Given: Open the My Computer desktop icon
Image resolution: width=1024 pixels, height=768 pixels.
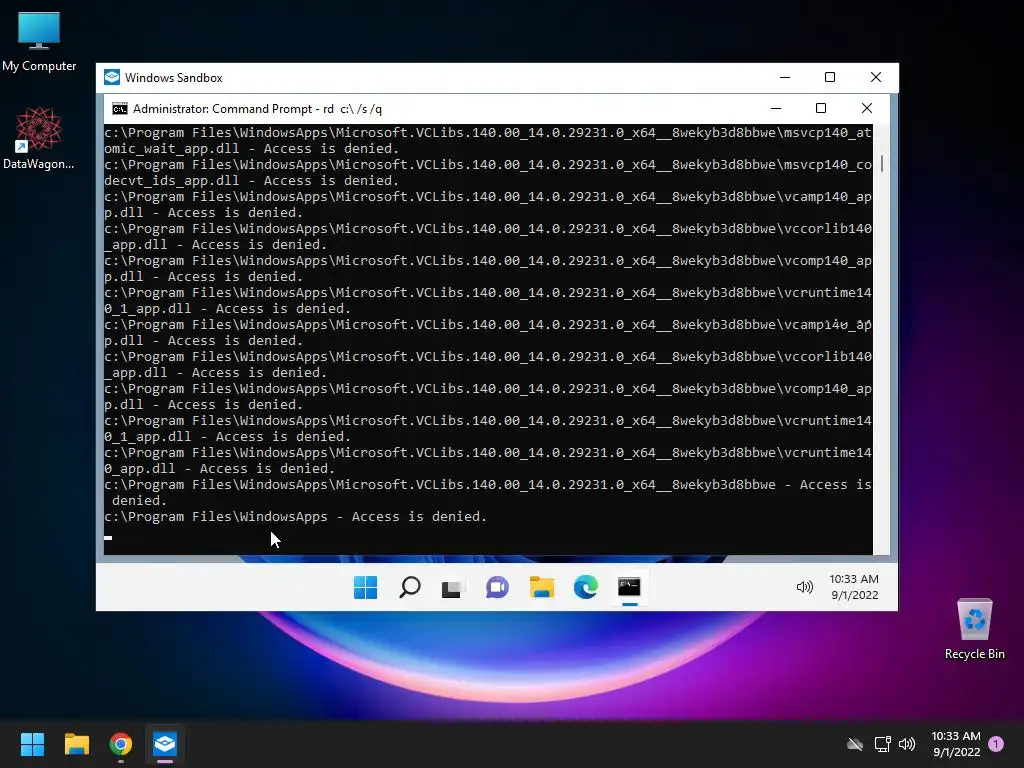Looking at the screenshot, I should coord(39,41).
